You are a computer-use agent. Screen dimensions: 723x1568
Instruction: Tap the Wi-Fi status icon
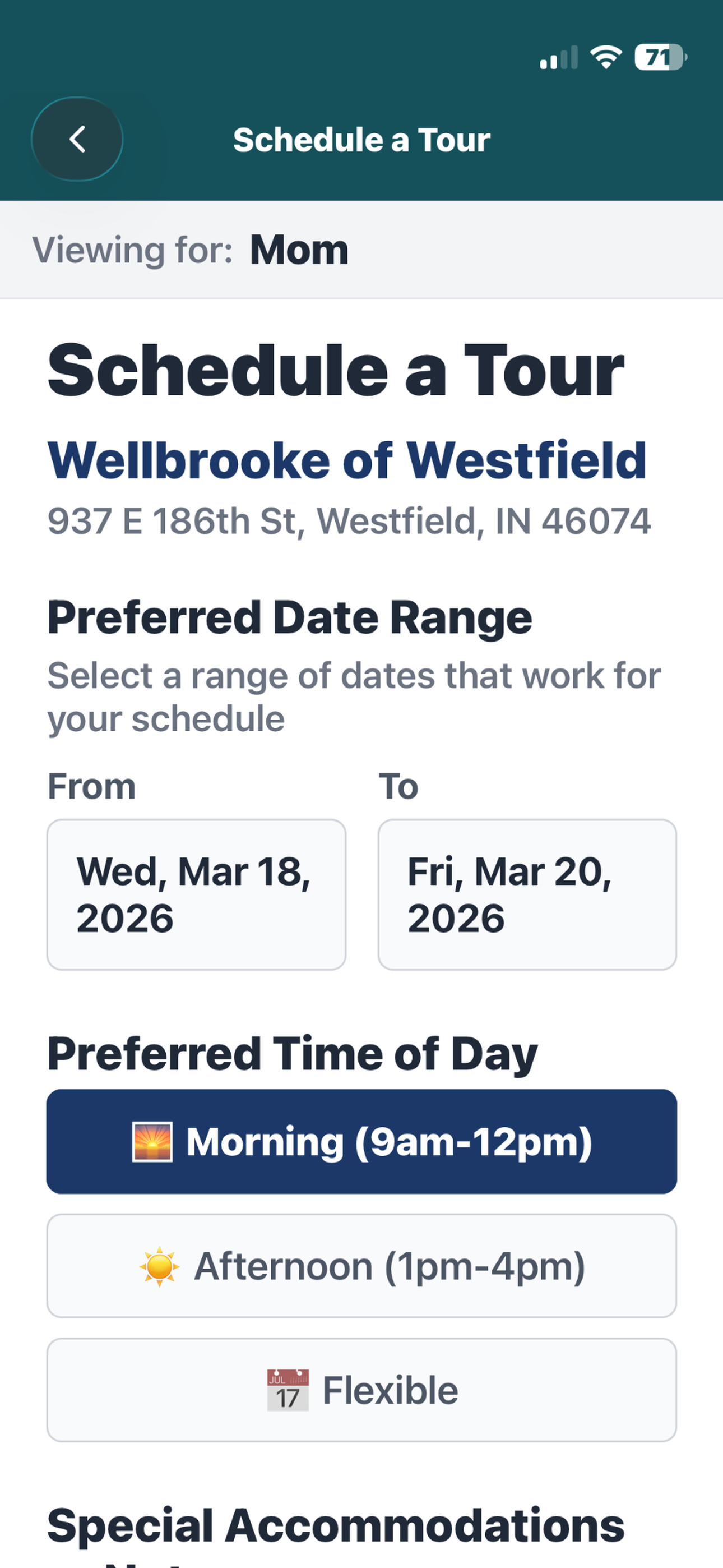[605, 57]
